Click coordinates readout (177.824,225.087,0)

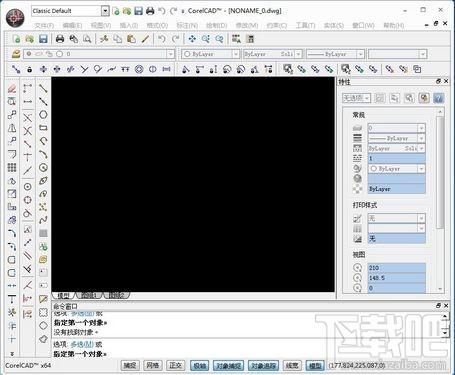coord(357,366)
